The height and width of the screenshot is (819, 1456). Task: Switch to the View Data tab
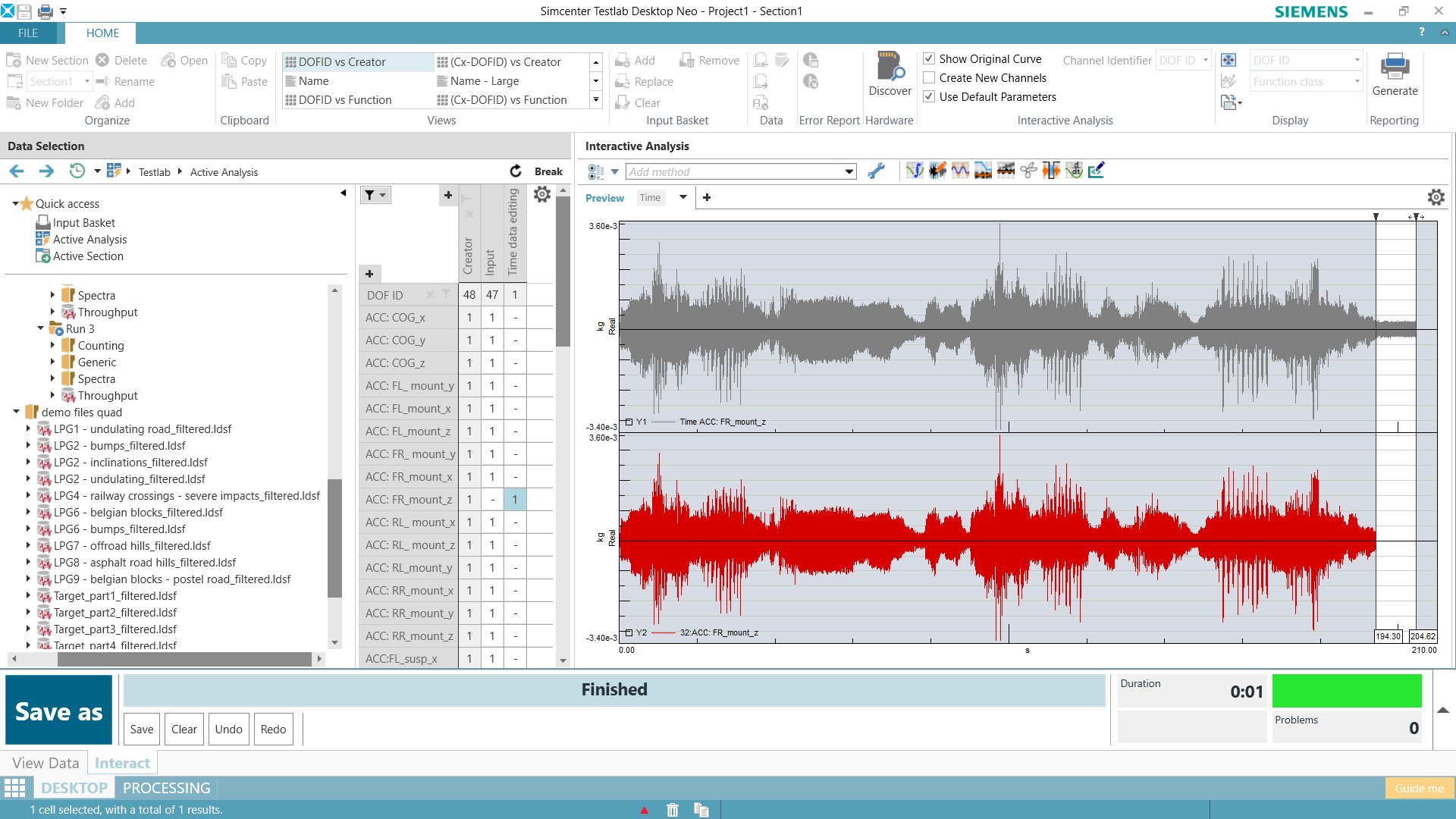45,763
